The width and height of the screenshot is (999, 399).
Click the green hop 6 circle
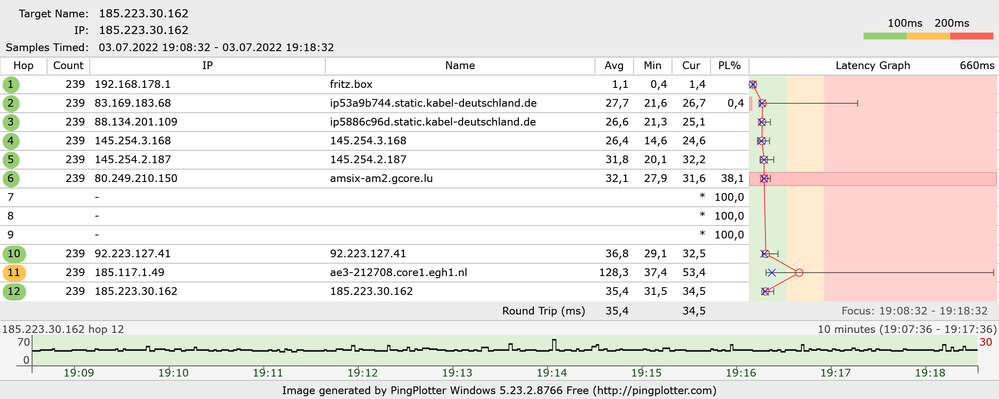(11, 179)
